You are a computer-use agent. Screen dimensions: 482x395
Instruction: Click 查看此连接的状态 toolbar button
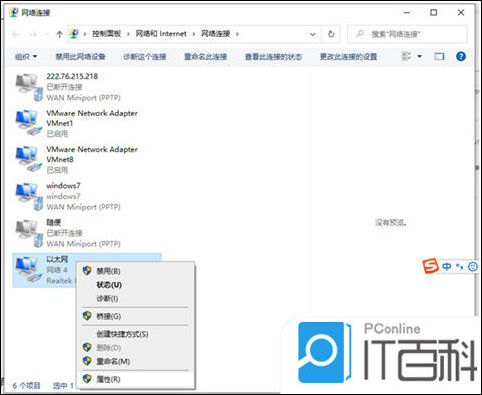[x=273, y=57]
